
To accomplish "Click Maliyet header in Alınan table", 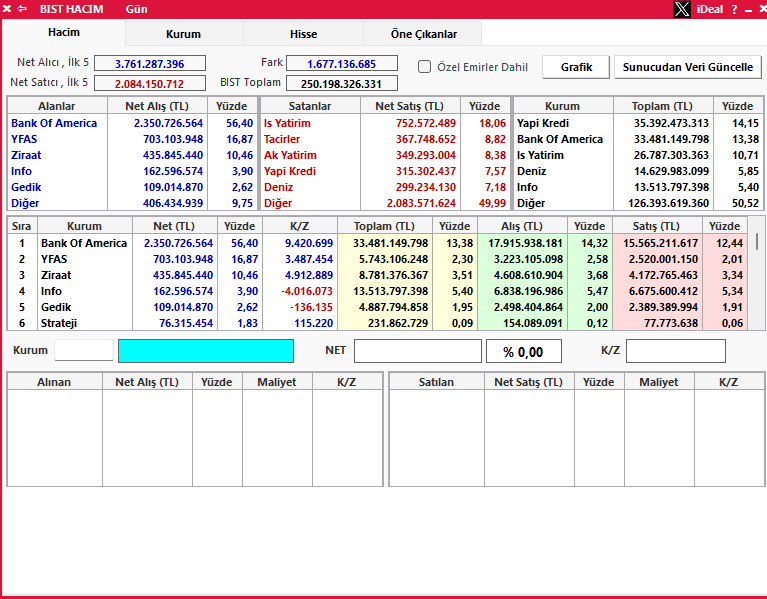I will (277, 382).
